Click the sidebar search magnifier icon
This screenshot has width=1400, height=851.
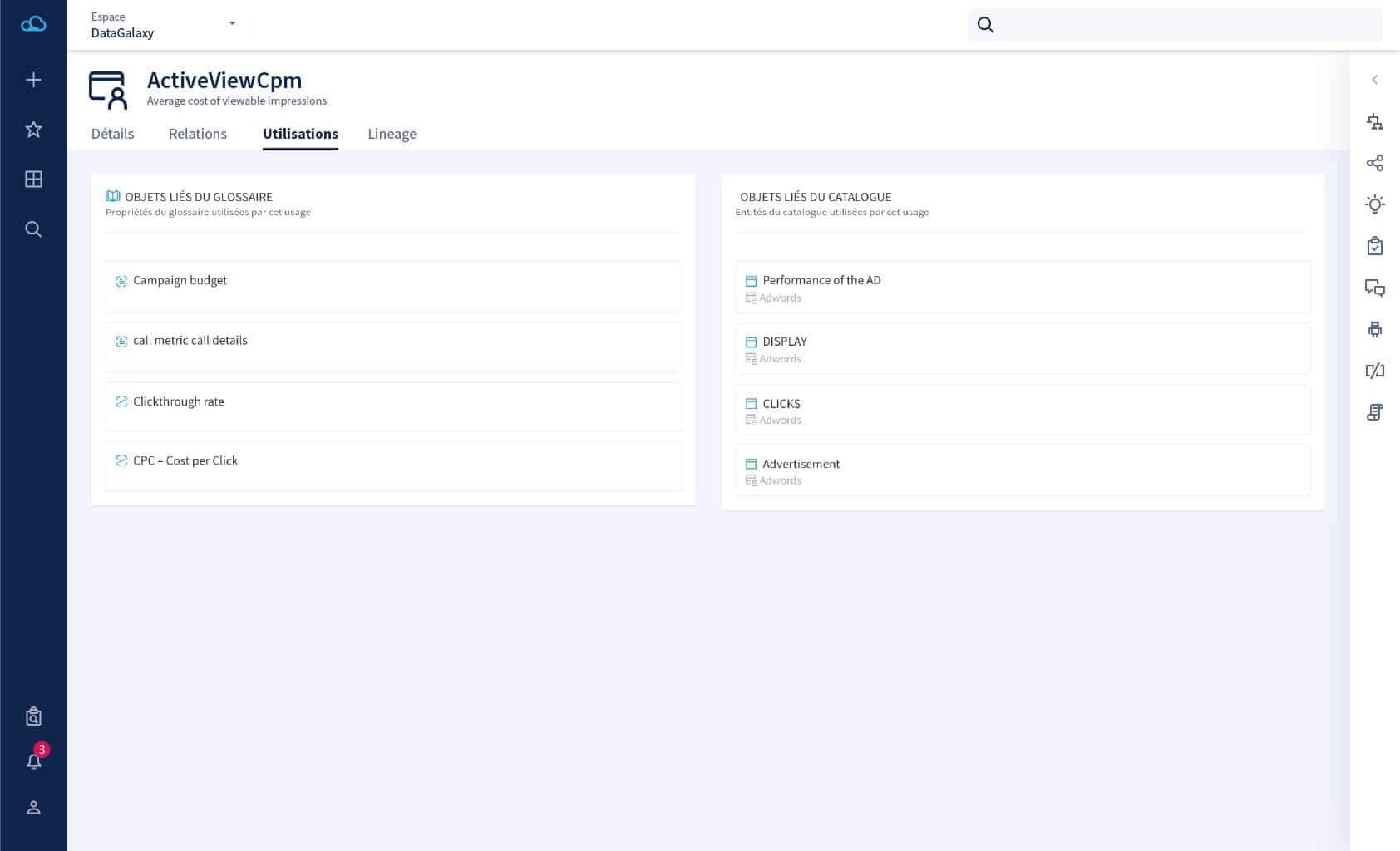click(x=33, y=229)
